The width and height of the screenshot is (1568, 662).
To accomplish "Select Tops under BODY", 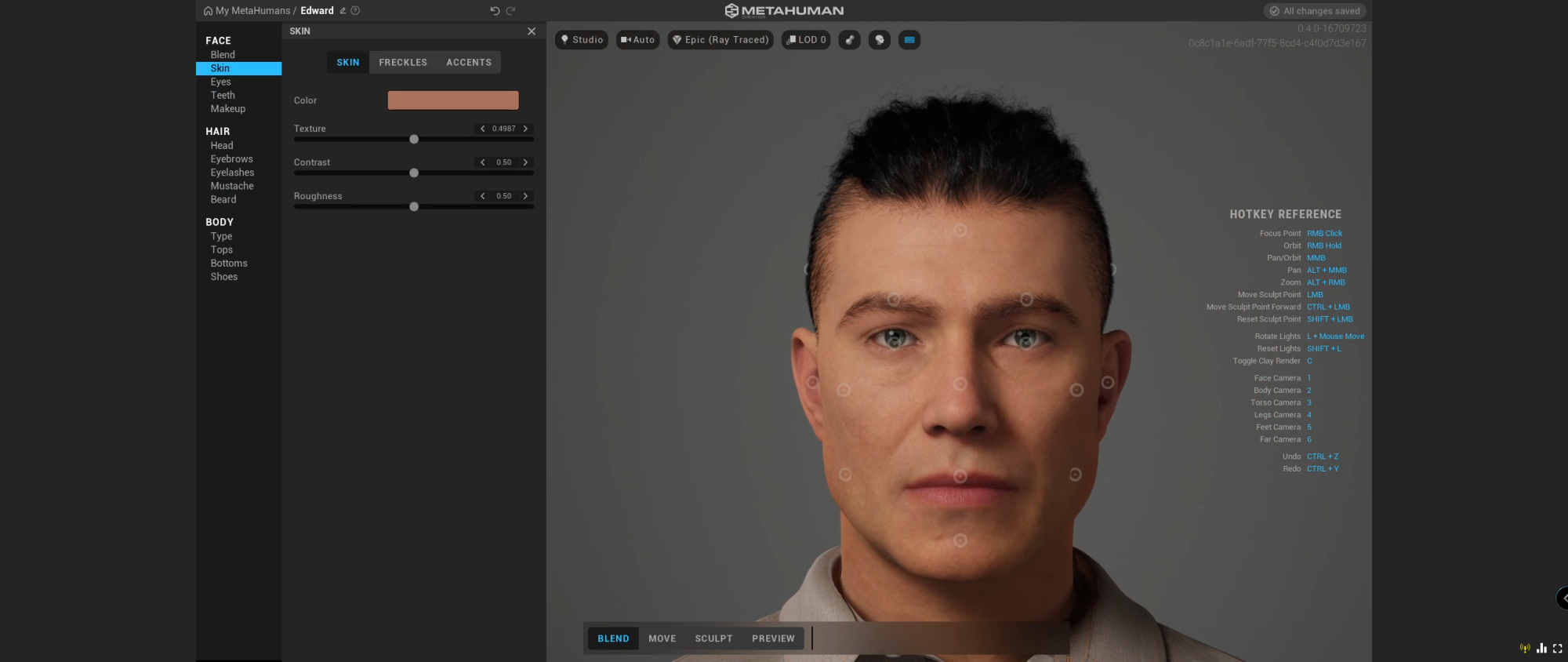I will 222,250.
